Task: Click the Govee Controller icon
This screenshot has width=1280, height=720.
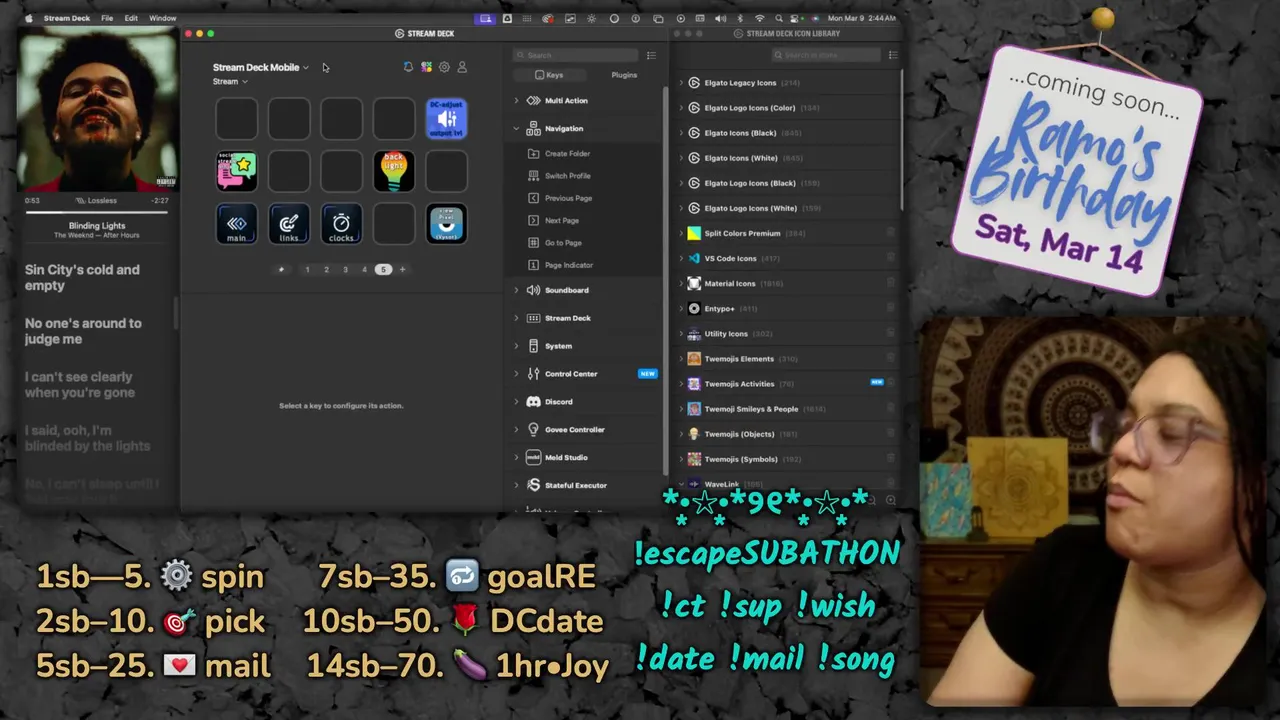Action: [x=534, y=429]
